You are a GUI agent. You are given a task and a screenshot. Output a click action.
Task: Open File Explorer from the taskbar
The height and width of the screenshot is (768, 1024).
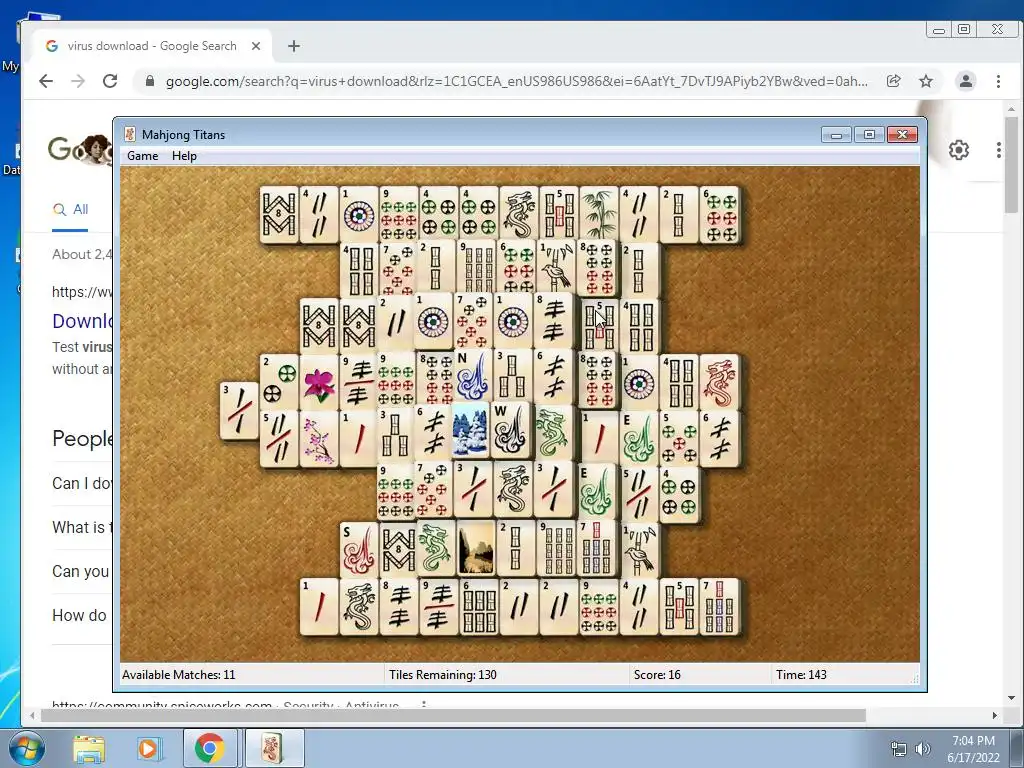click(x=88, y=748)
